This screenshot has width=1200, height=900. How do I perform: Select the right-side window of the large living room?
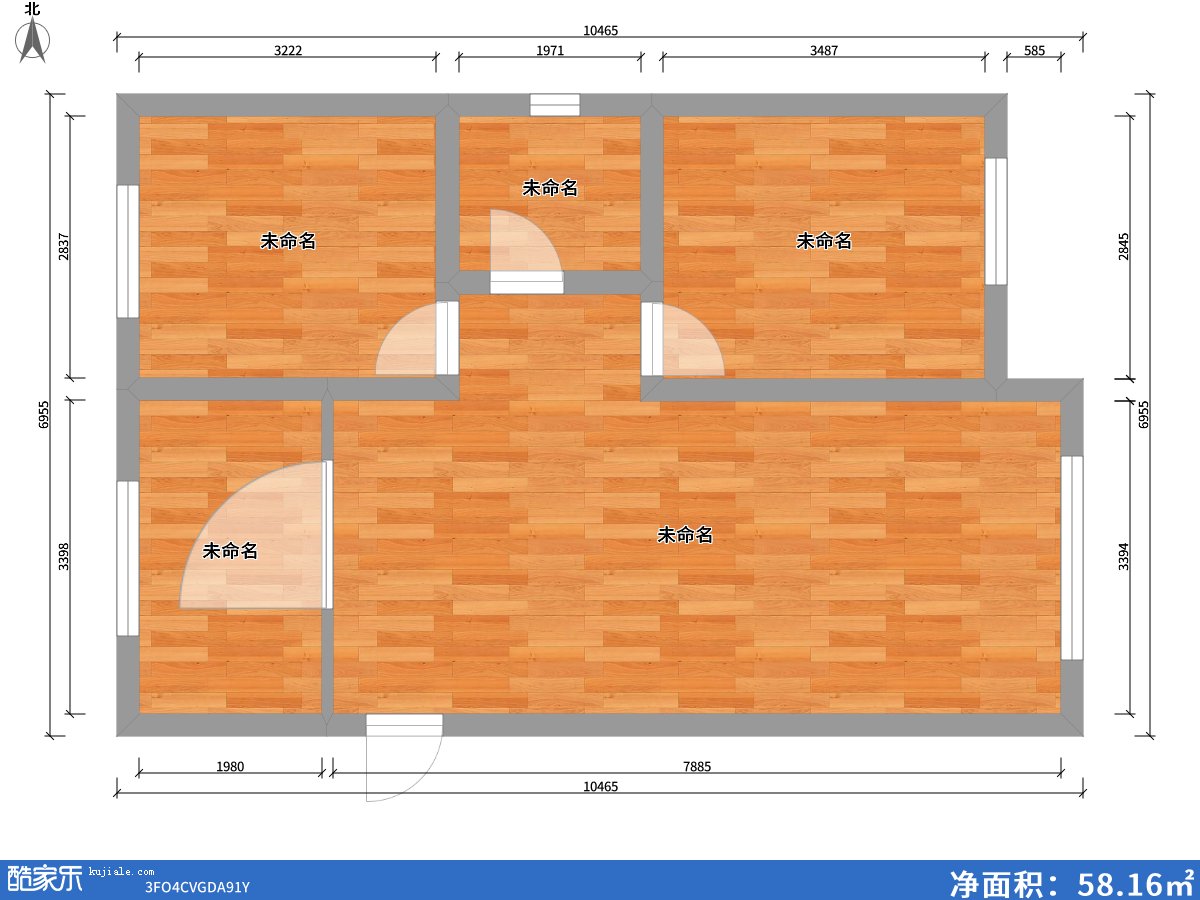coord(1071,557)
